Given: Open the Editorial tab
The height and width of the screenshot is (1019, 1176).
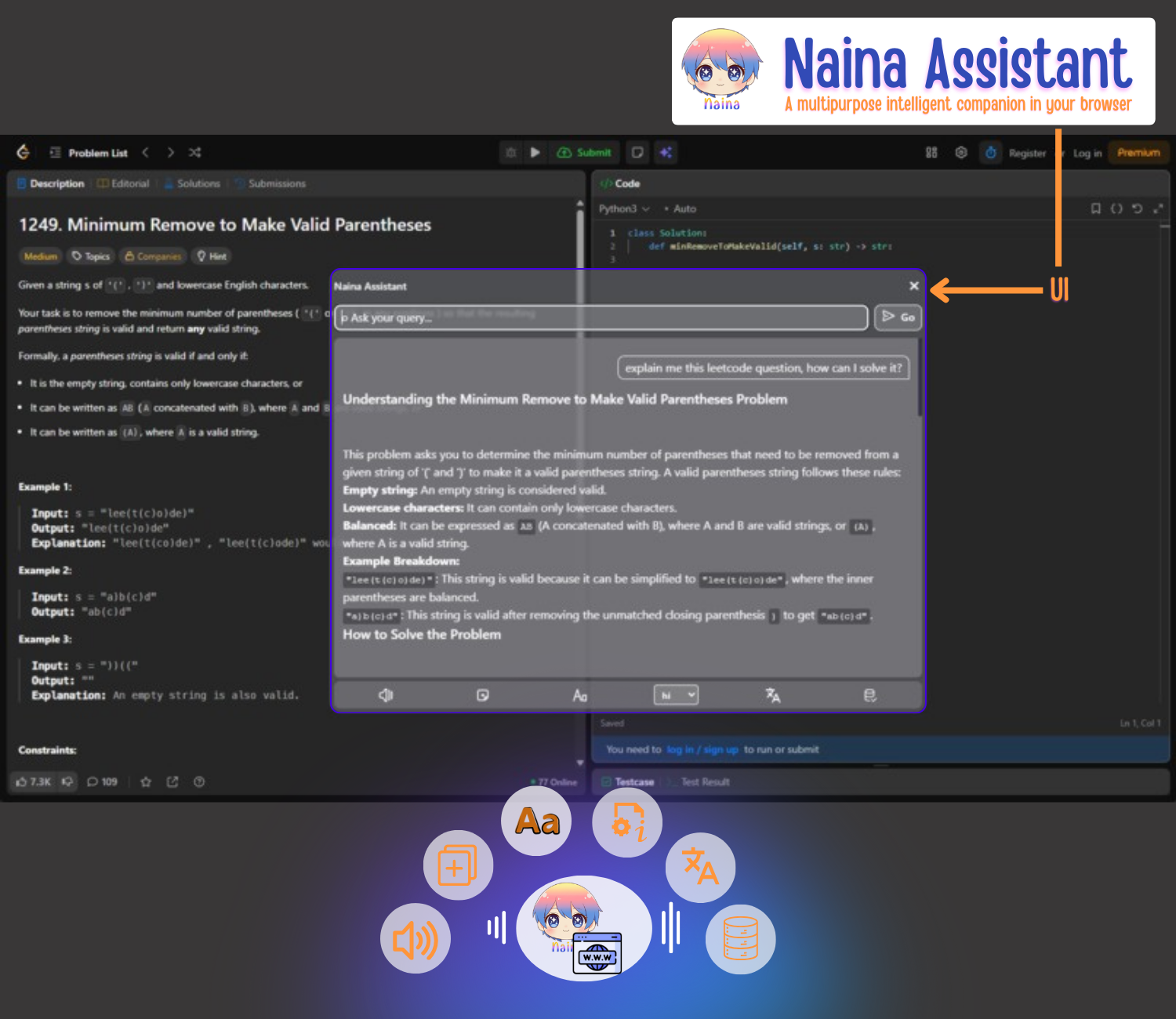Looking at the screenshot, I should pyautogui.click(x=124, y=183).
